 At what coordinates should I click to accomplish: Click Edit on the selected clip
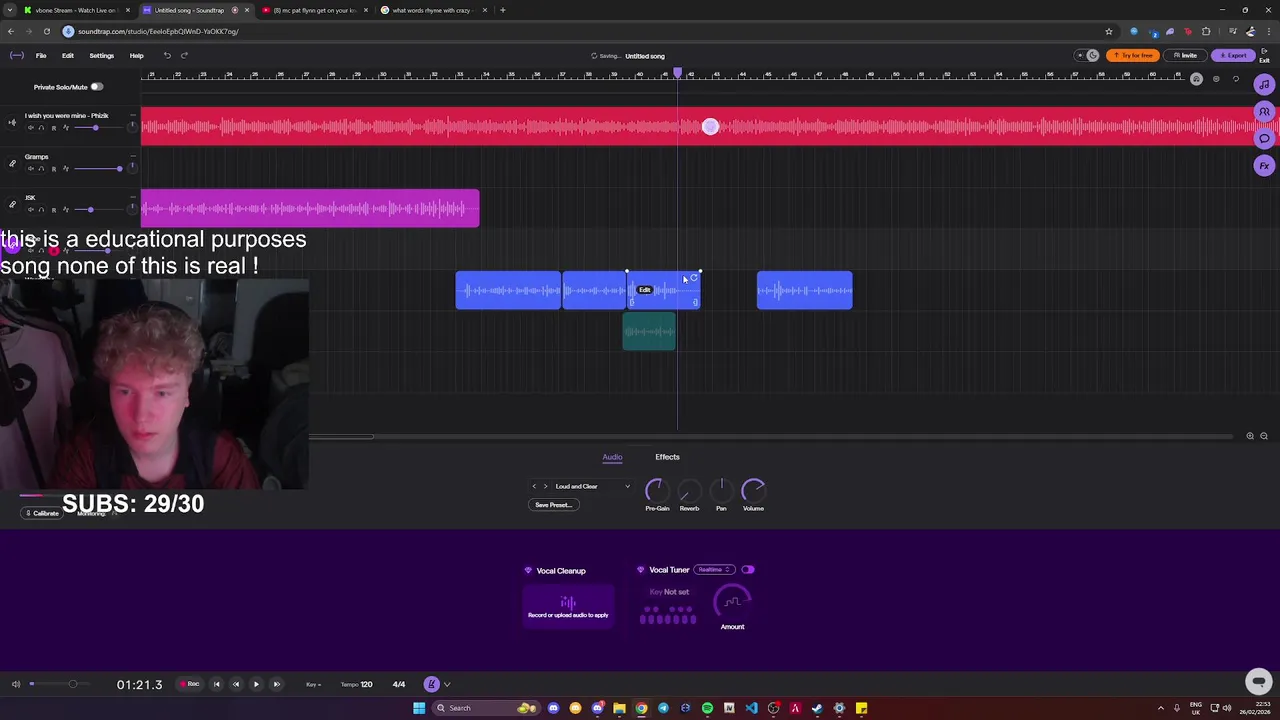tap(645, 290)
